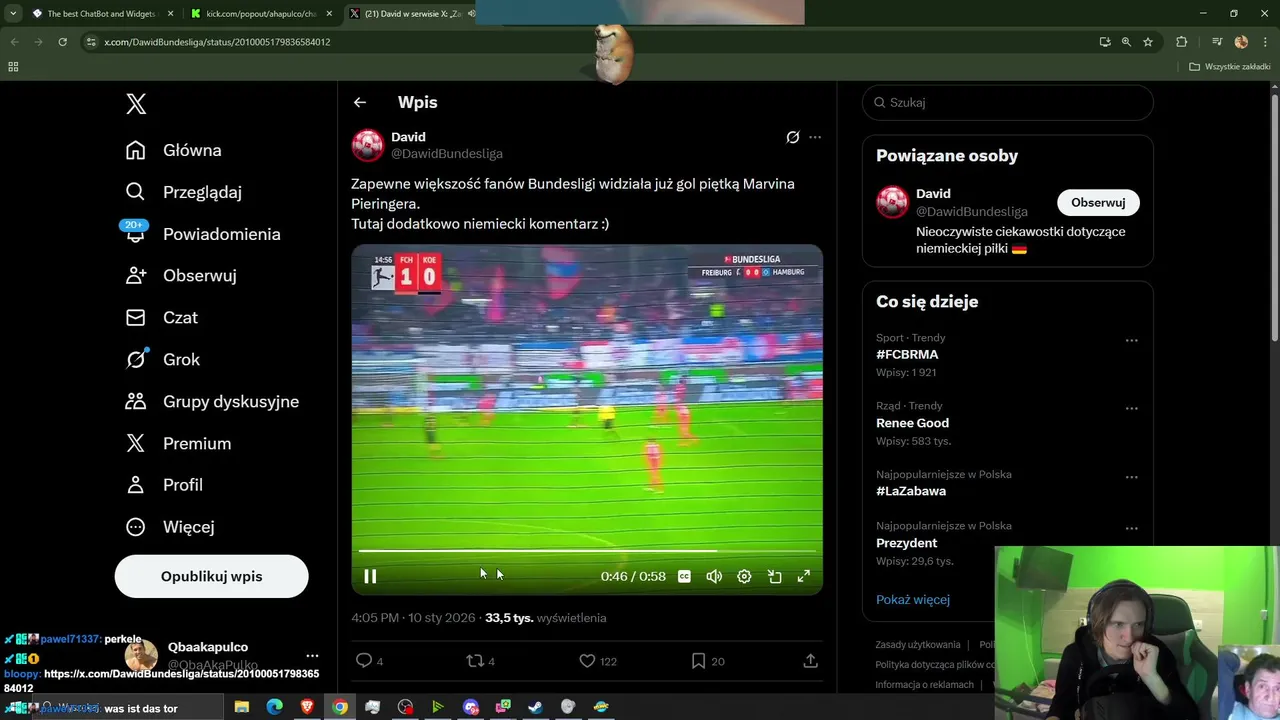Viewport: 1280px width, 720px height.
Task: Mute the video sound
Action: pyautogui.click(x=714, y=576)
